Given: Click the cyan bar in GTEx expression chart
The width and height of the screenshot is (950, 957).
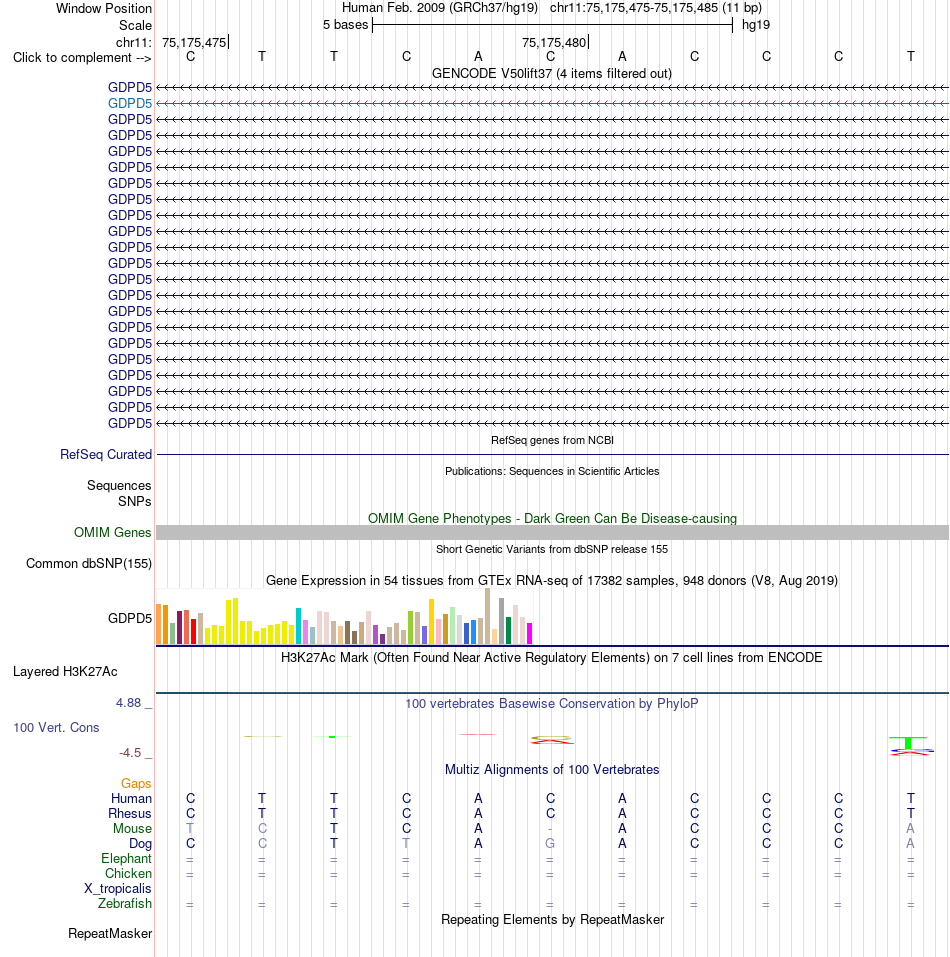Looking at the screenshot, I should [x=298, y=626].
